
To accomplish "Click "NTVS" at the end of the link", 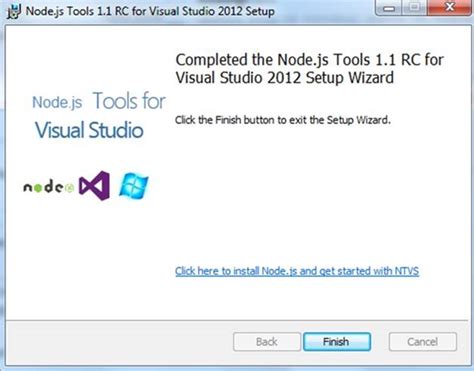I will click(x=407, y=271).
